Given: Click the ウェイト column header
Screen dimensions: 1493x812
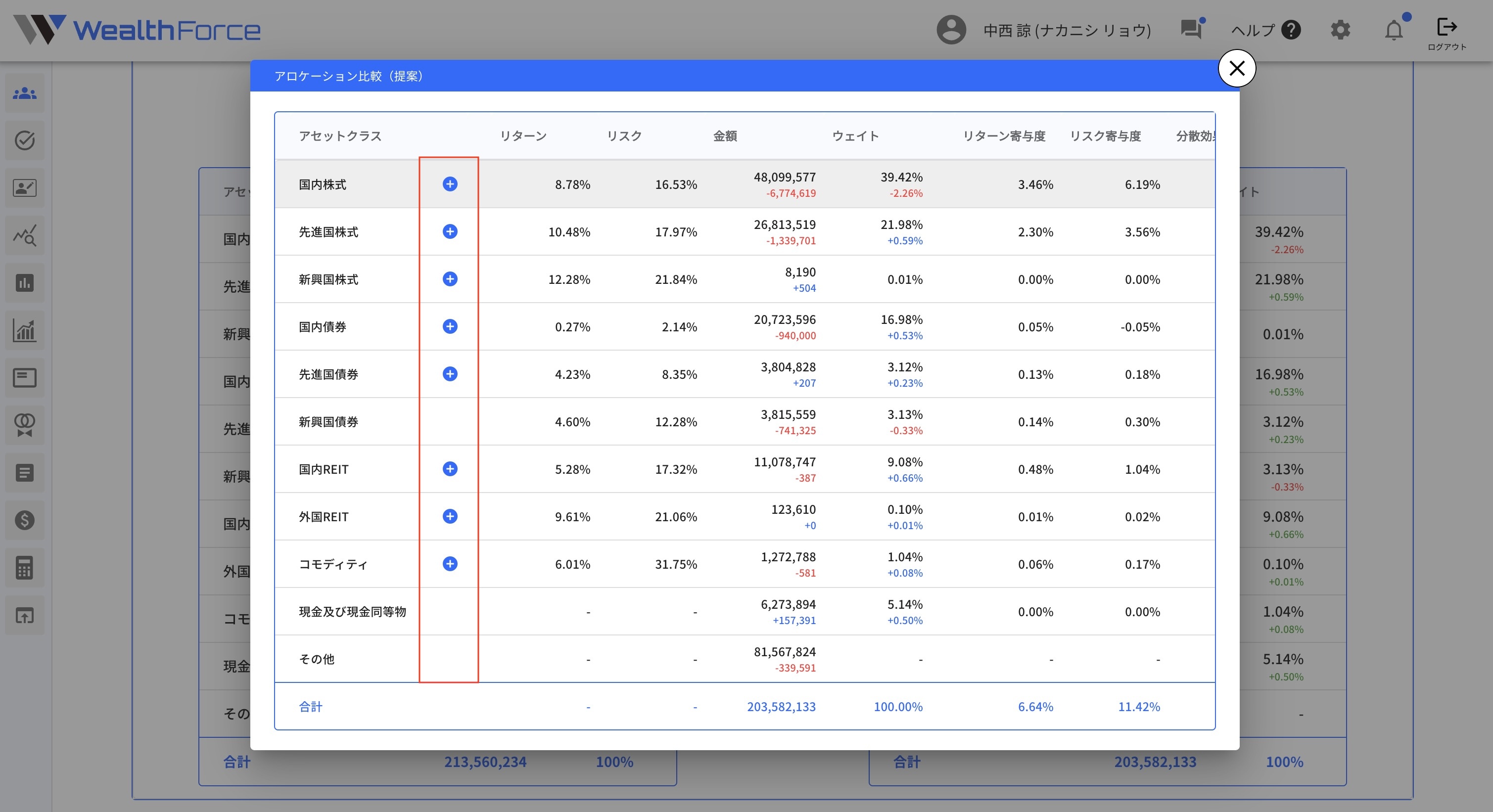Looking at the screenshot, I should [855, 136].
